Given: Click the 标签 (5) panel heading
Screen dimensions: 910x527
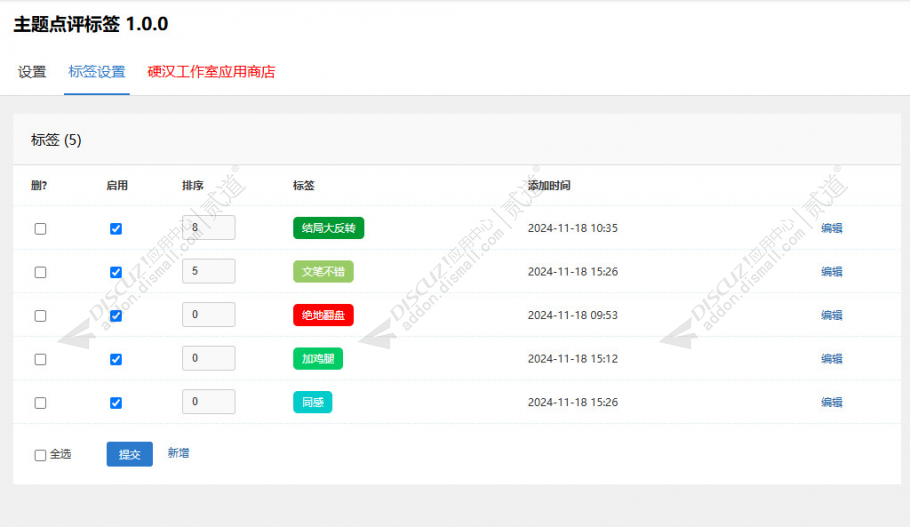Looking at the screenshot, I should [x=56, y=140].
